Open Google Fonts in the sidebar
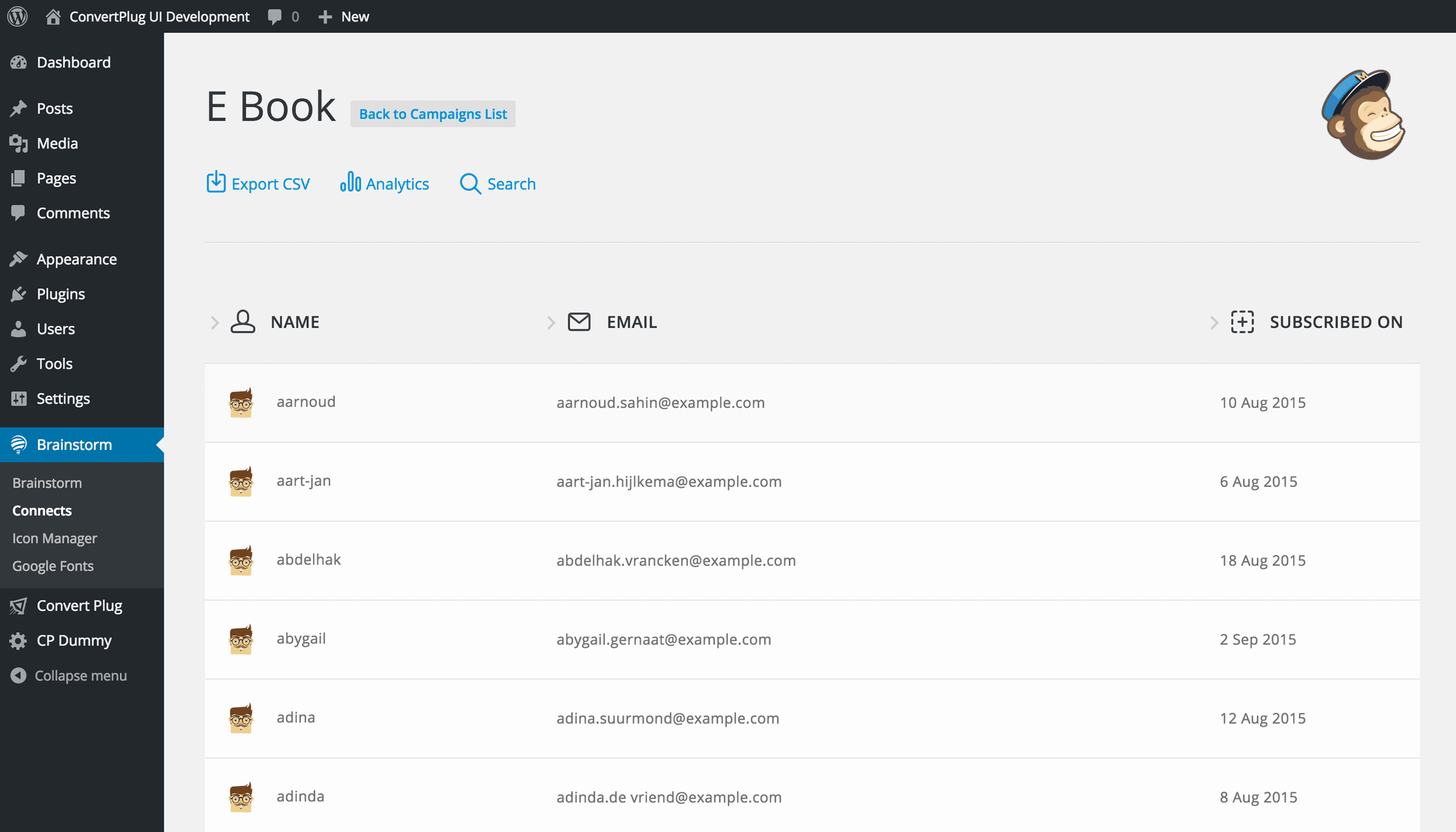The image size is (1456, 832). click(x=53, y=566)
